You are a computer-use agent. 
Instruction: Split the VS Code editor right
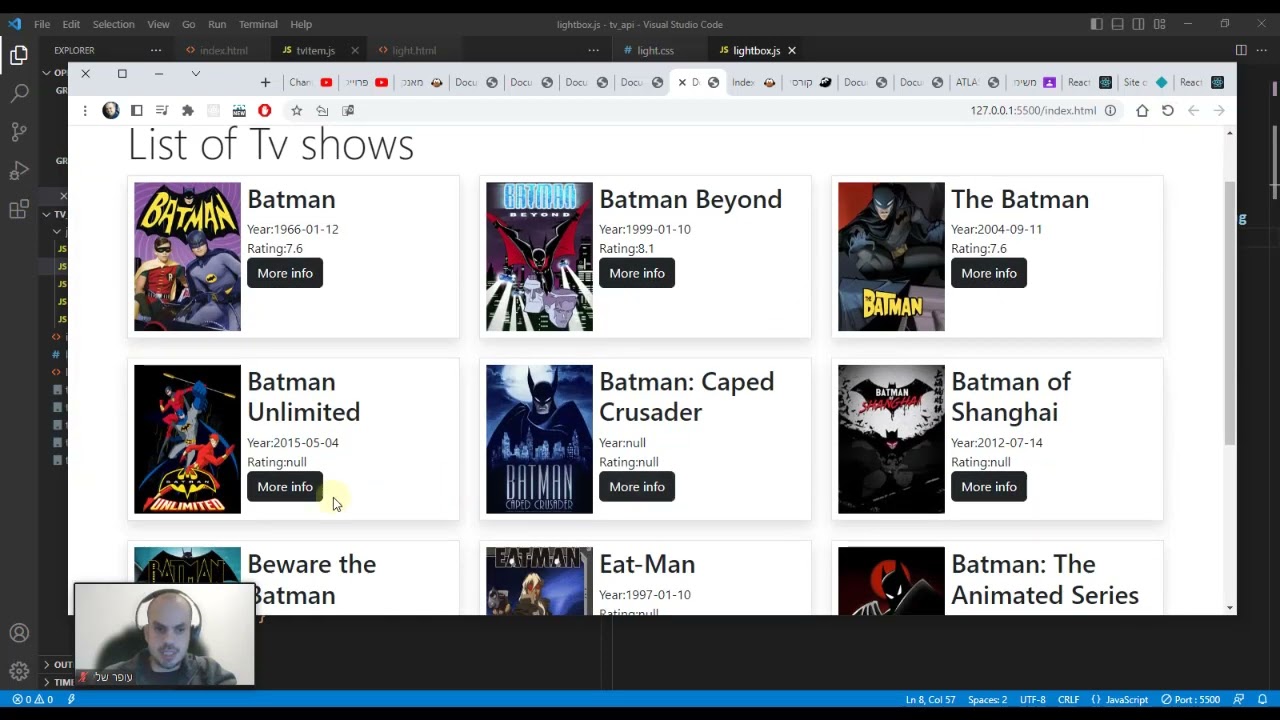click(1241, 50)
